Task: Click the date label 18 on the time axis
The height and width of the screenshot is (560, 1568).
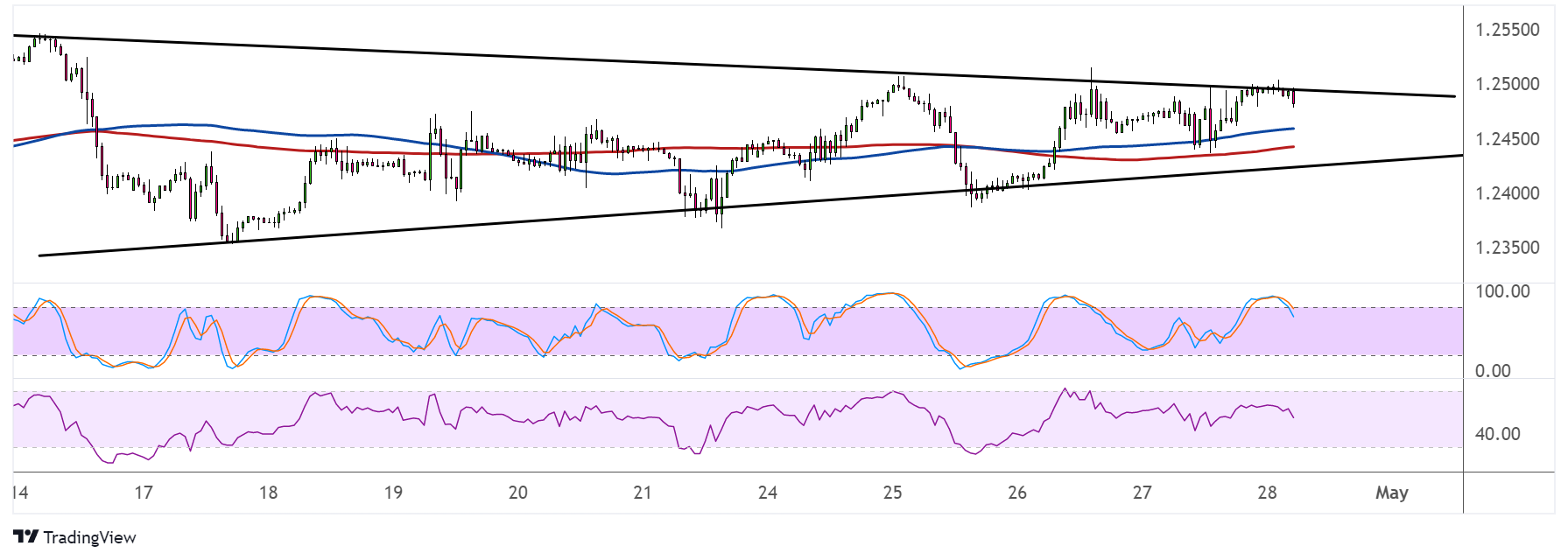Action: pos(268,493)
